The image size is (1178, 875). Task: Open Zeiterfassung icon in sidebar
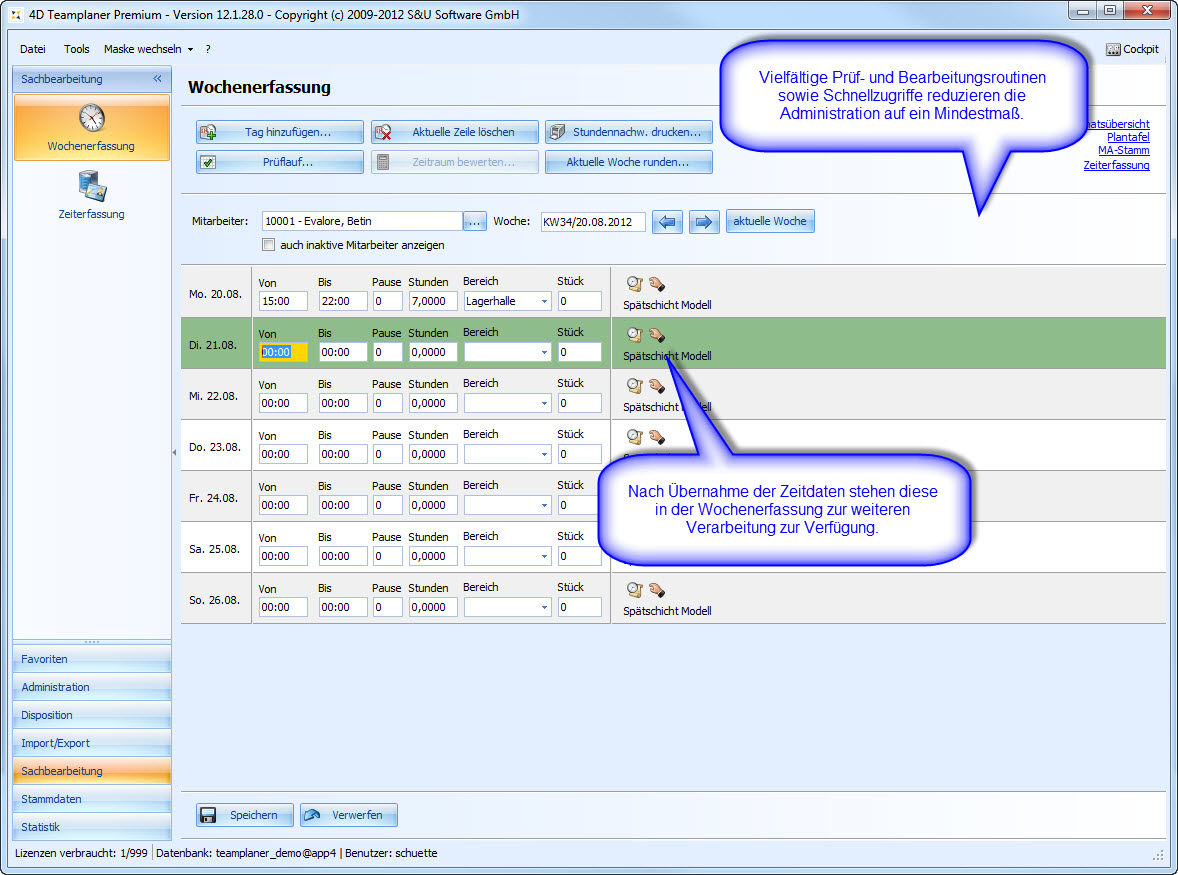(91, 186)
